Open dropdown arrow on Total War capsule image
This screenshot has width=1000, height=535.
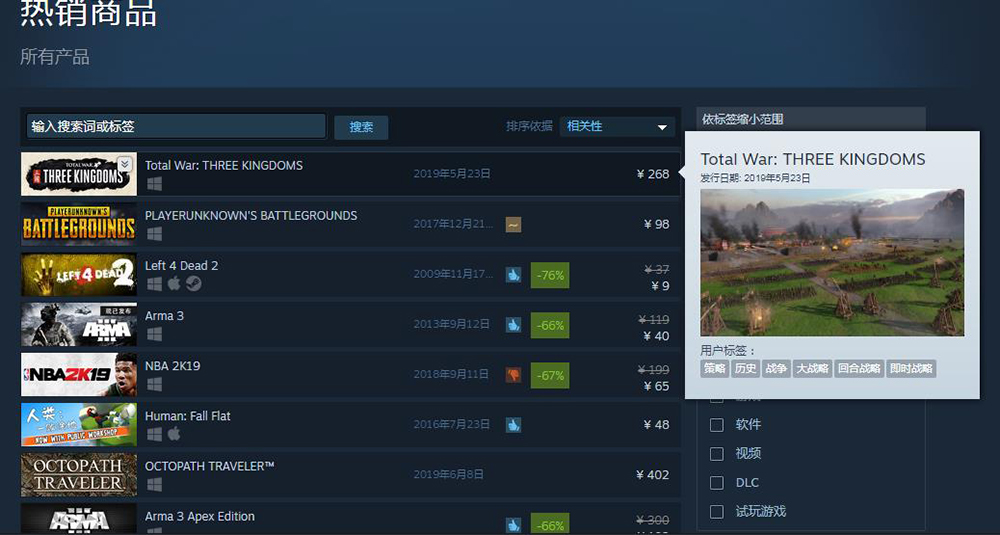[x=125, y=164]
